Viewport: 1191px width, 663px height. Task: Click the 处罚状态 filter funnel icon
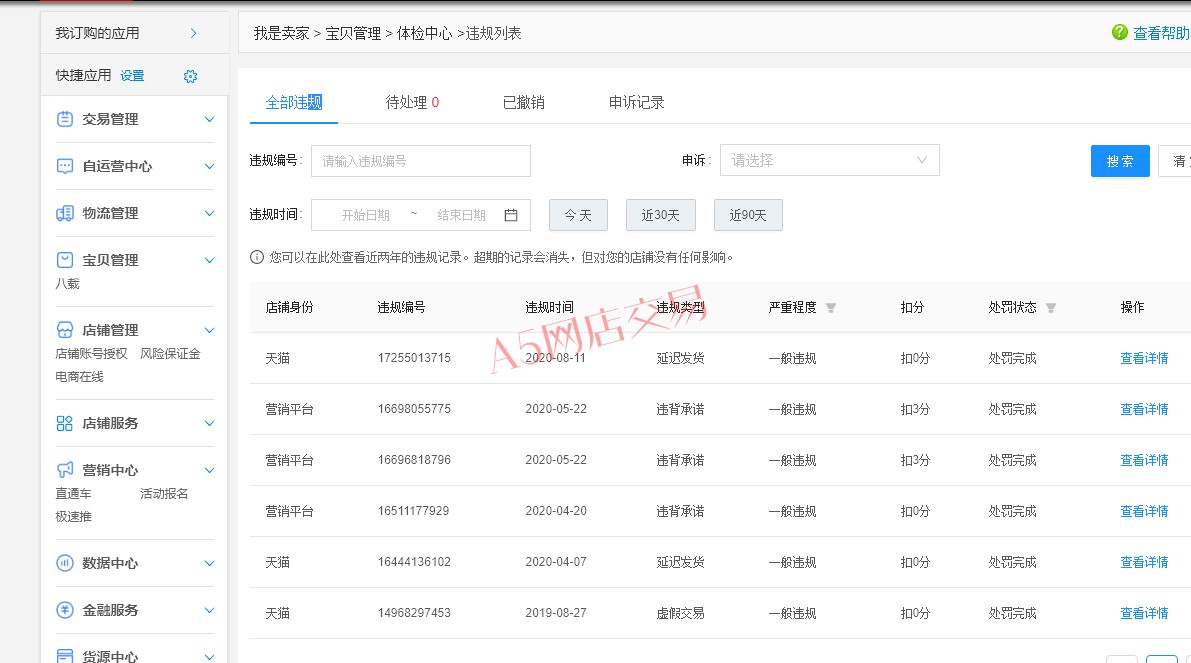[x=1050, y=308]
